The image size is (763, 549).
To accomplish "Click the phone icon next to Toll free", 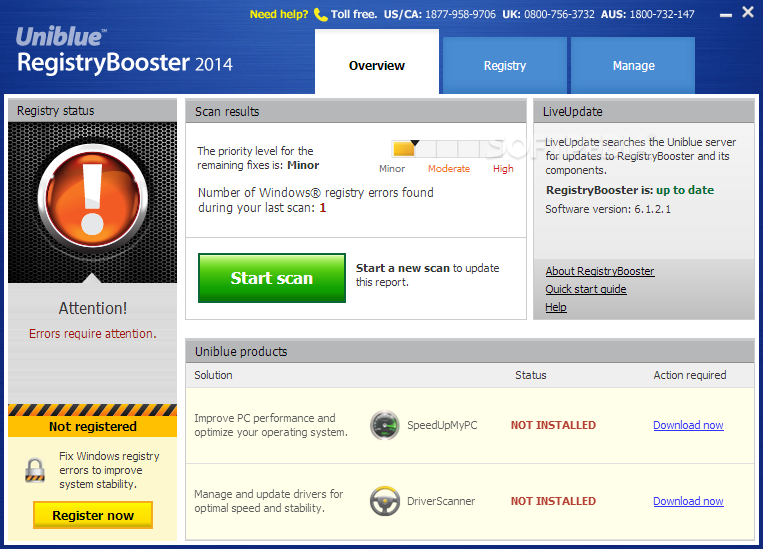I will [320, 15].
